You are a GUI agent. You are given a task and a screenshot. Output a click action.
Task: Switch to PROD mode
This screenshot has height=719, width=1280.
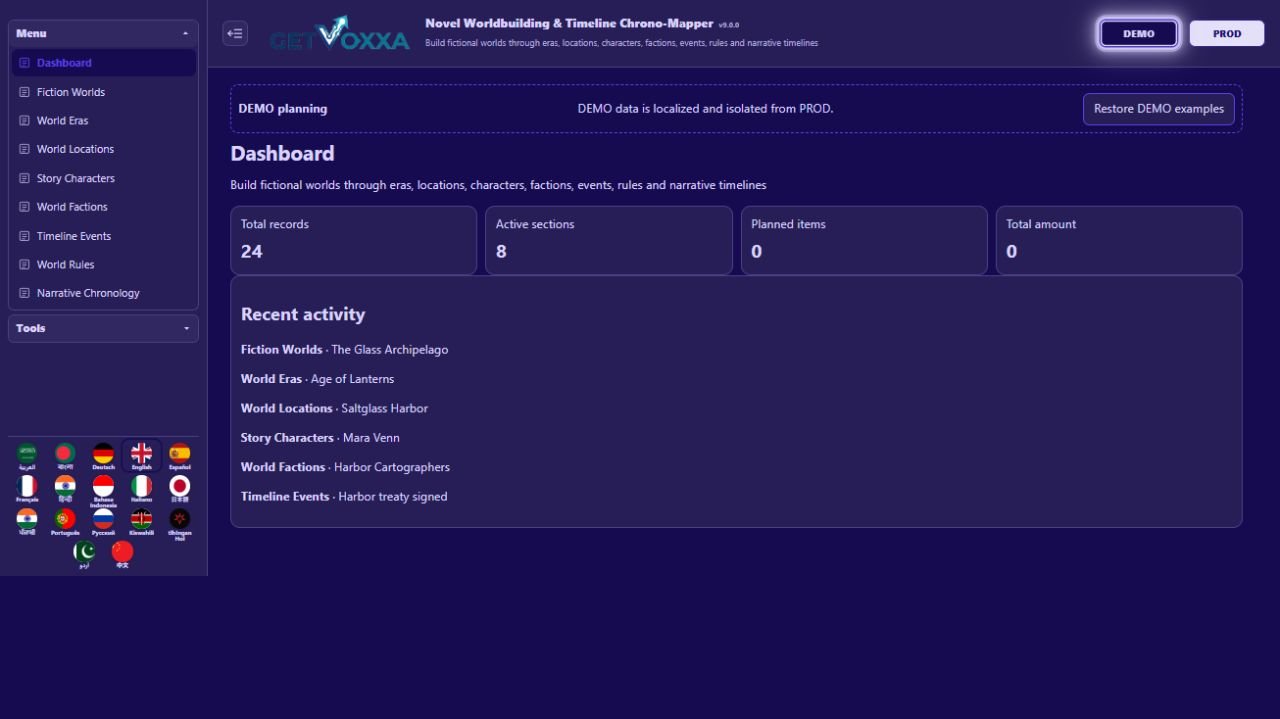(x=1227, y=33)
